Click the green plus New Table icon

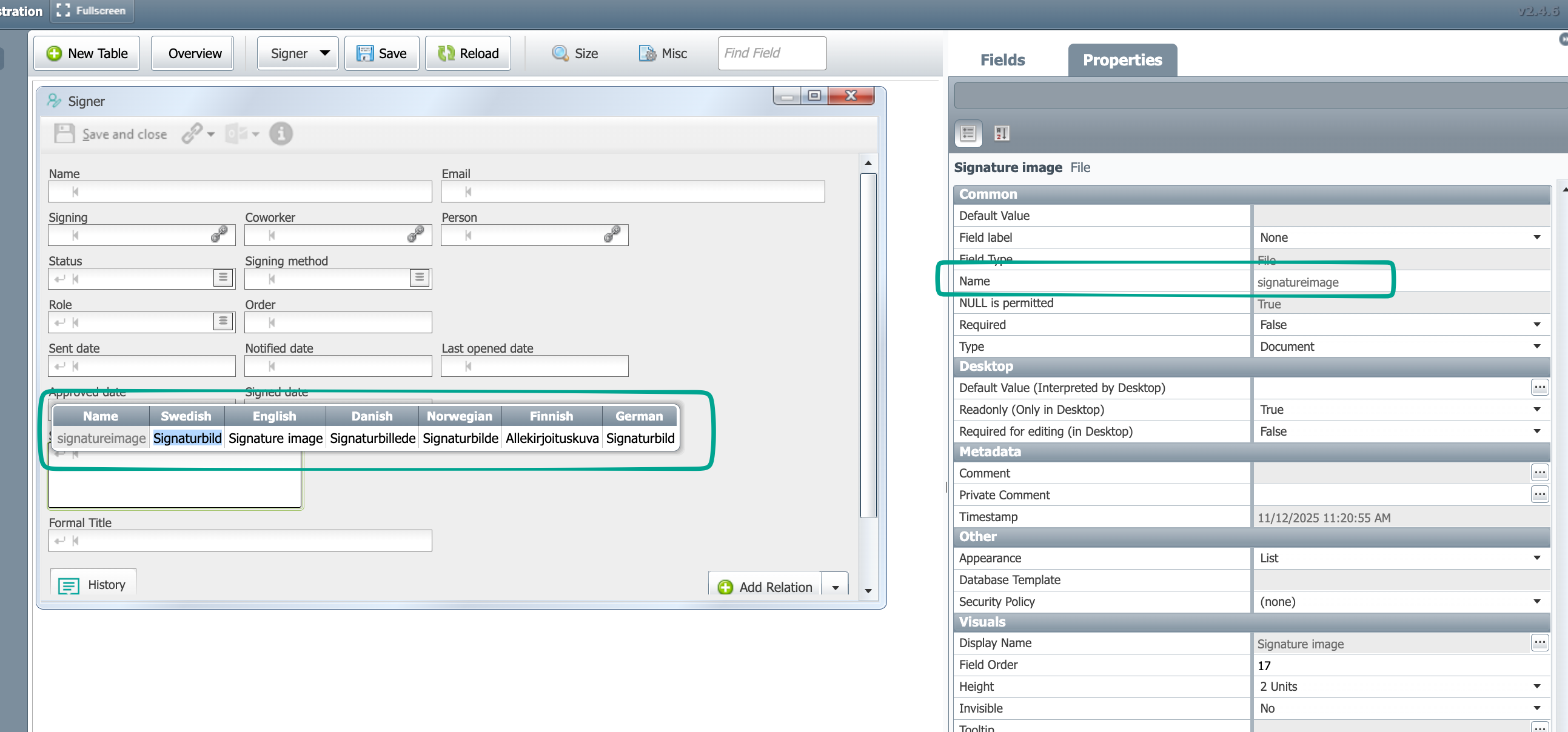pyautogui.click(x=54, y=53)
